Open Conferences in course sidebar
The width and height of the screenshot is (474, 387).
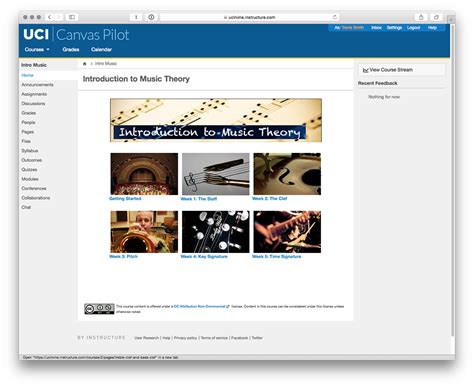coord(34,188)
